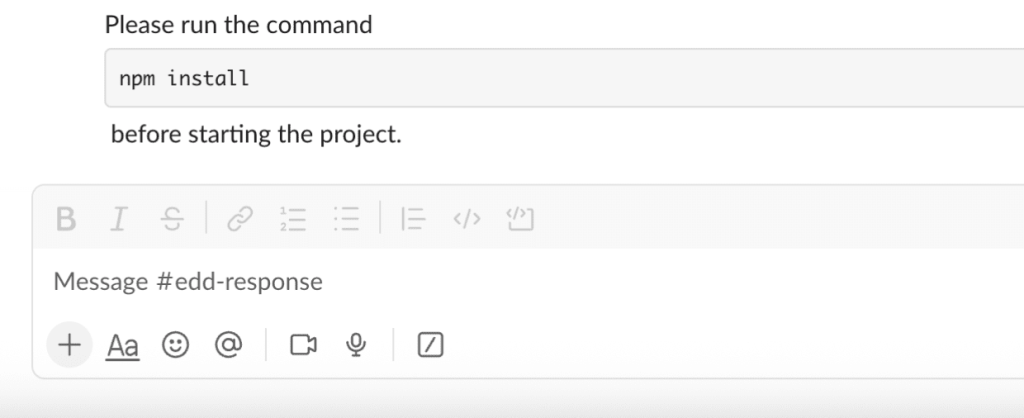Viewport: 1024px width, 418px height.
Task: Open slash shortcuts menu
Action: tap(430, 345)
